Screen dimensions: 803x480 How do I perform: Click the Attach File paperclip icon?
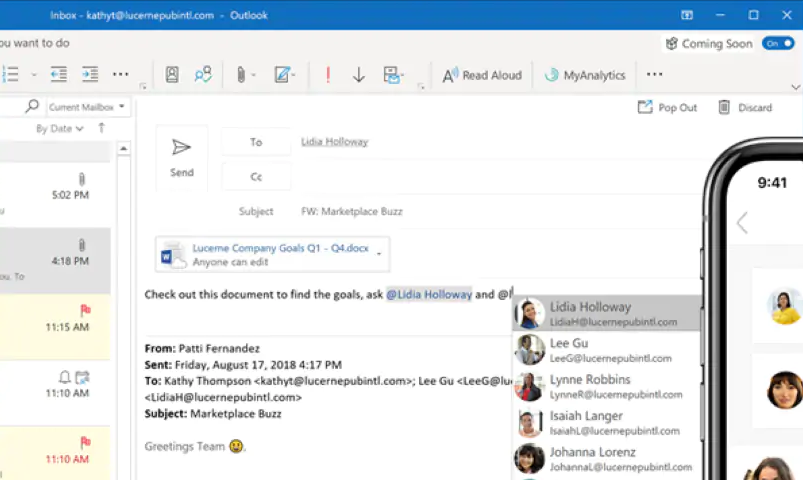click(x=241, y=75)
